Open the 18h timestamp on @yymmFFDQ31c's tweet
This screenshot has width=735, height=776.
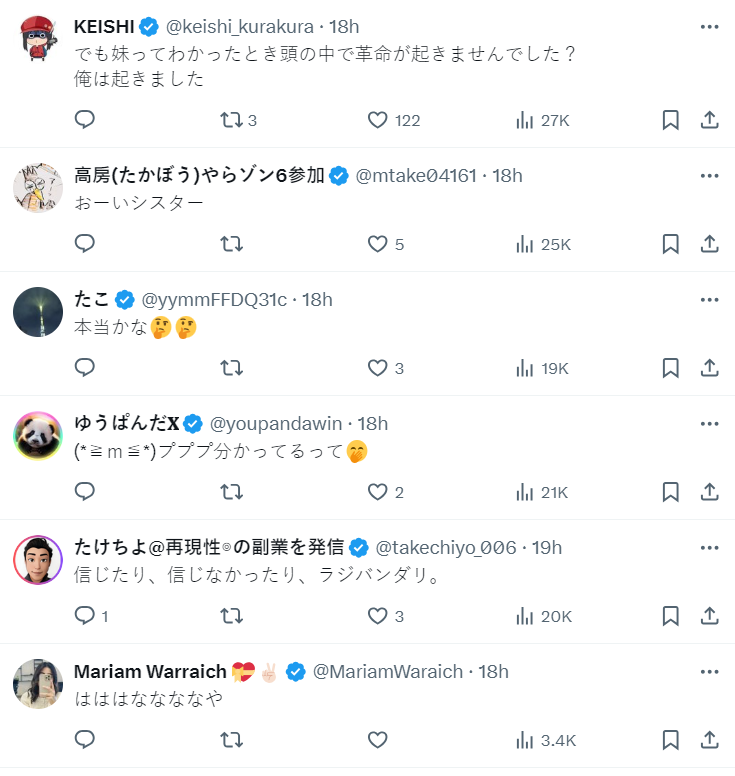[317, 300]
